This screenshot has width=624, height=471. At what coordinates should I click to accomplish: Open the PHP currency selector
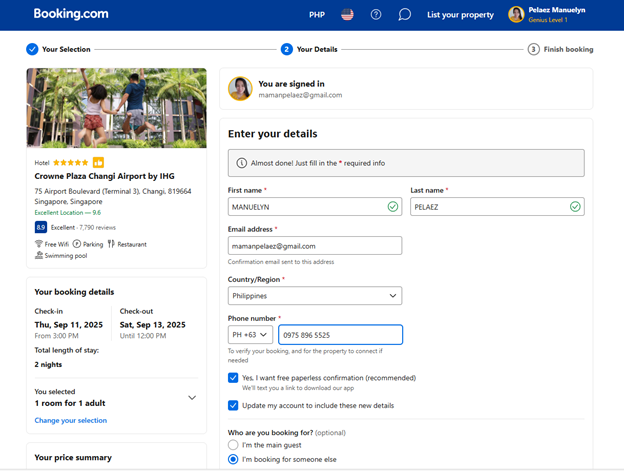[x=317, y=15]
